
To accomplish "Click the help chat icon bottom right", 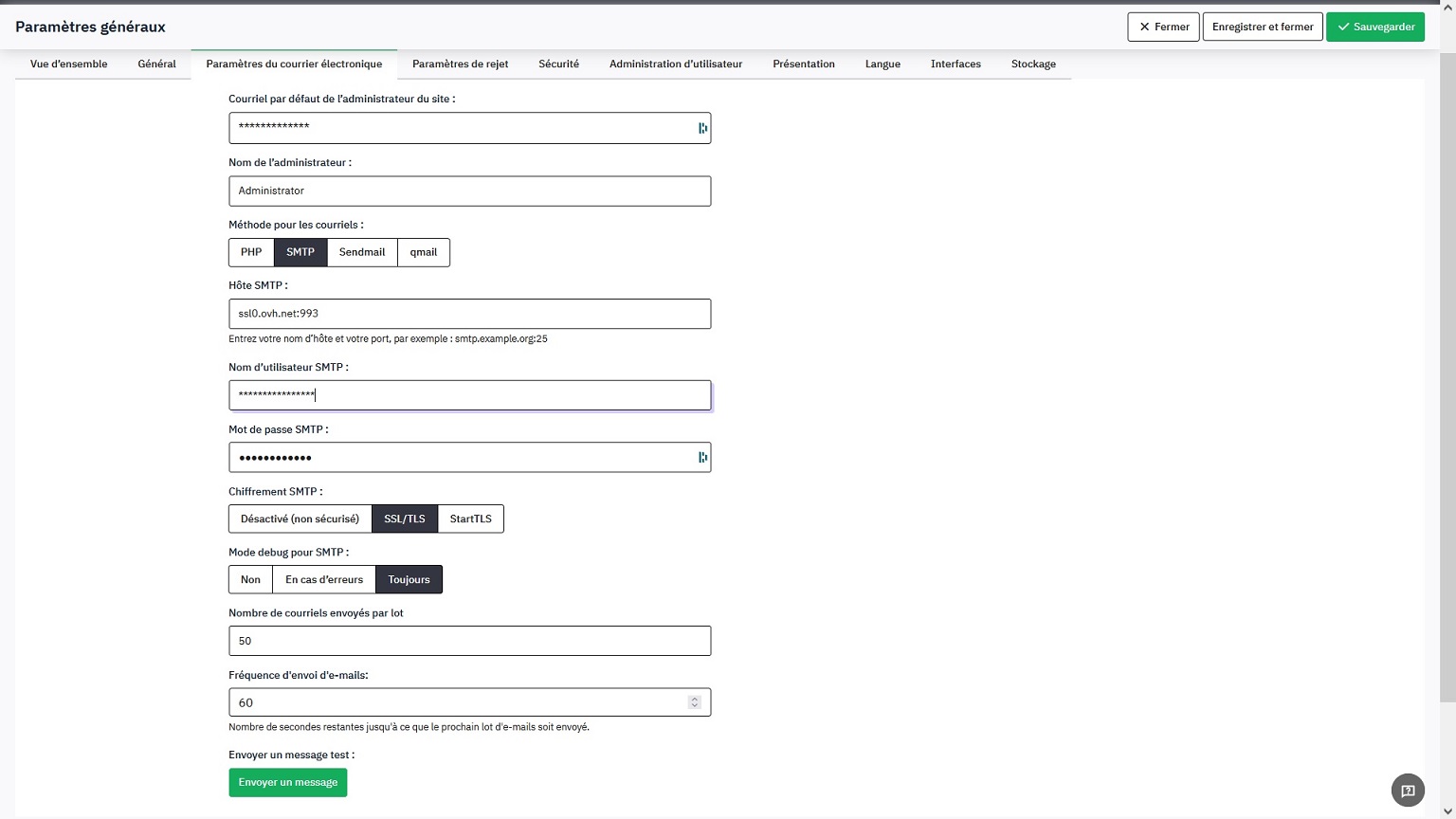I will [1408, 791].
